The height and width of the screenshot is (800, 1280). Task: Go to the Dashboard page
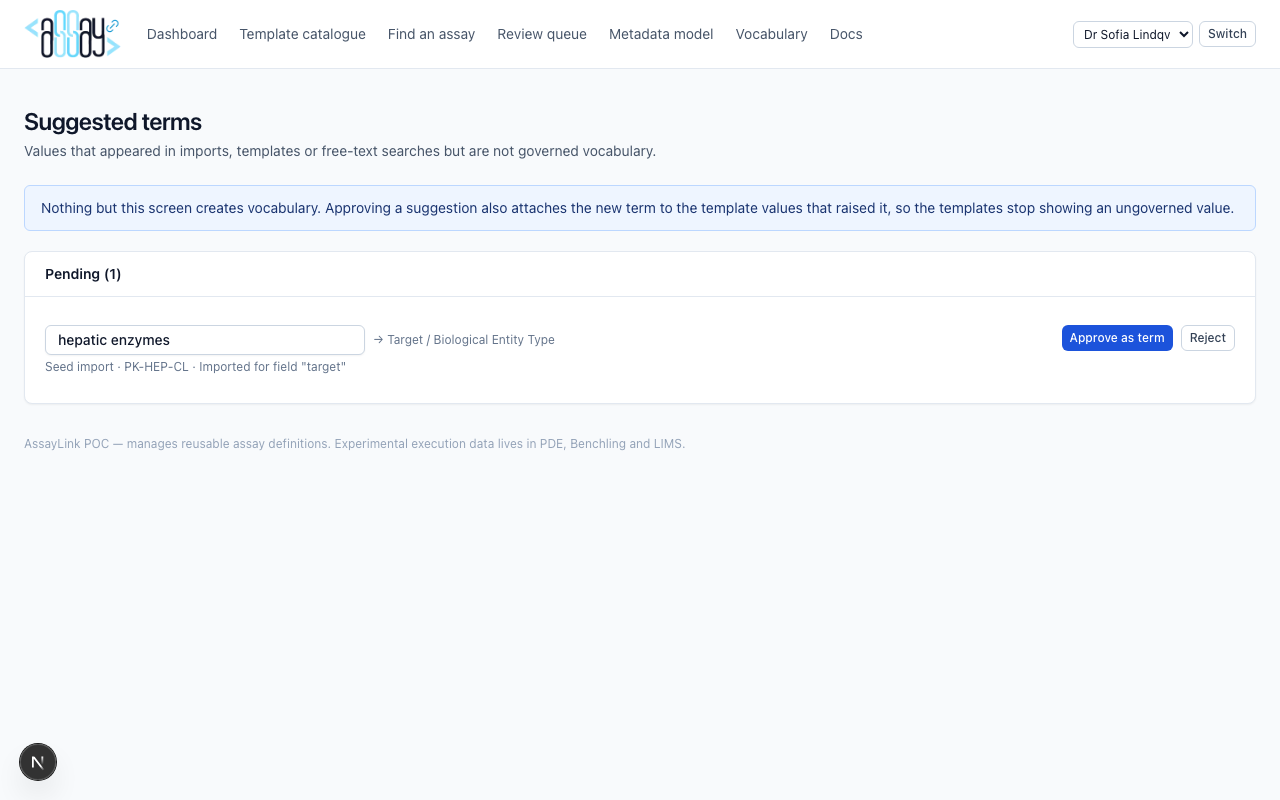tap(182, 34)
